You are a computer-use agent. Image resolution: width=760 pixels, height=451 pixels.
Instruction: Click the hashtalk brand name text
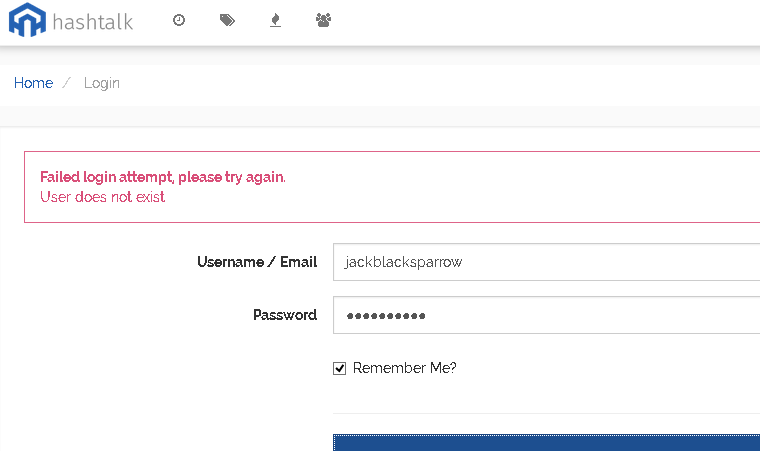(x=93, y=22)
